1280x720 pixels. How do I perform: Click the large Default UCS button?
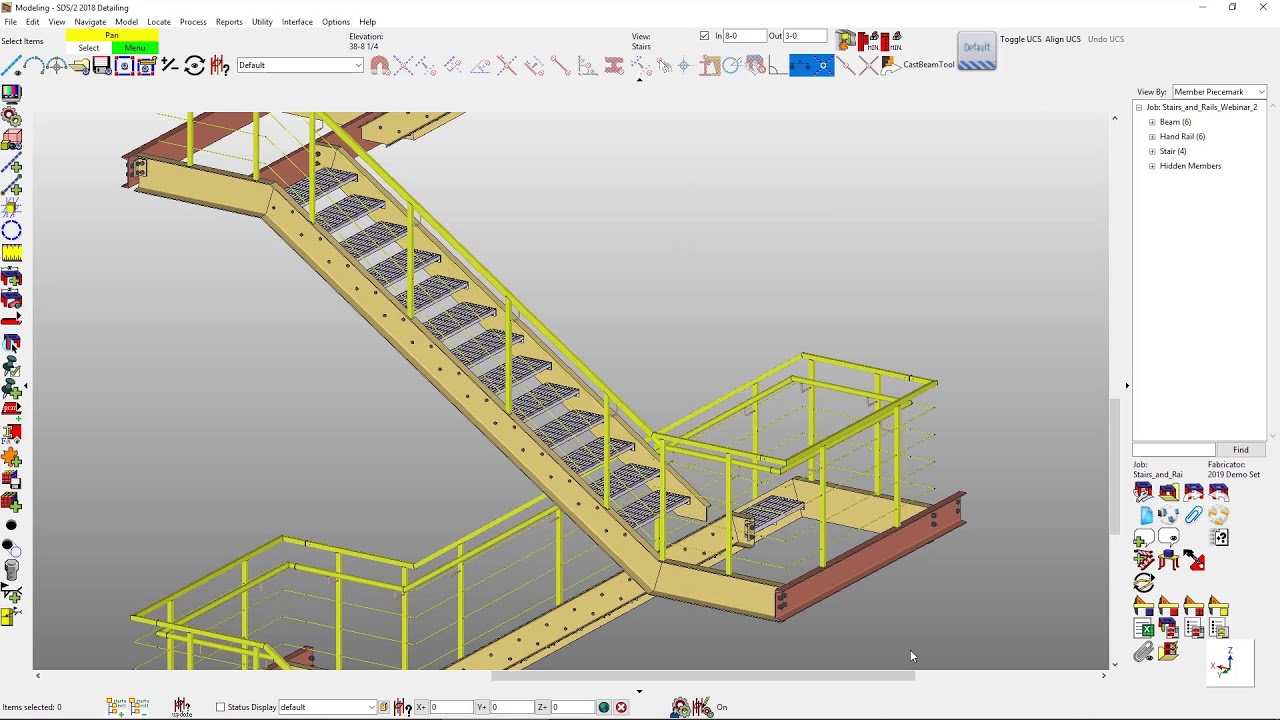tap(977, 50)
